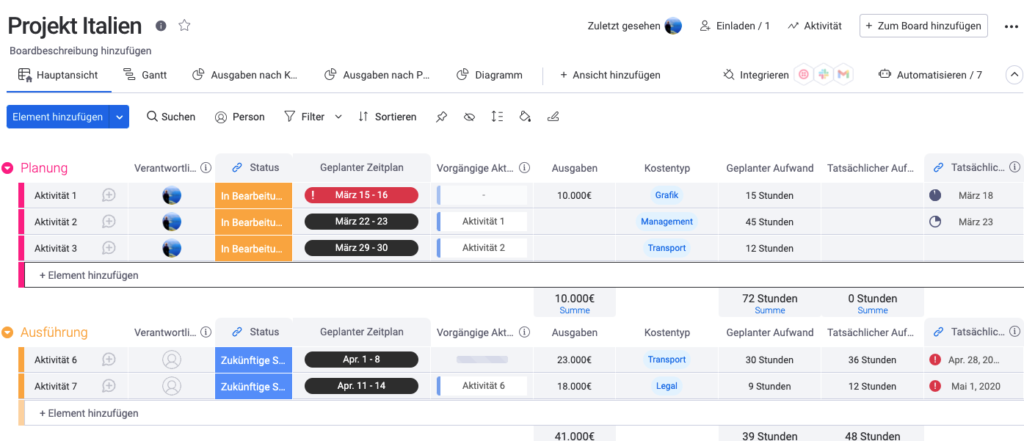Toggle hidden columns with crossed-eye icon
1024x441 pixels.
coord(469,117)
